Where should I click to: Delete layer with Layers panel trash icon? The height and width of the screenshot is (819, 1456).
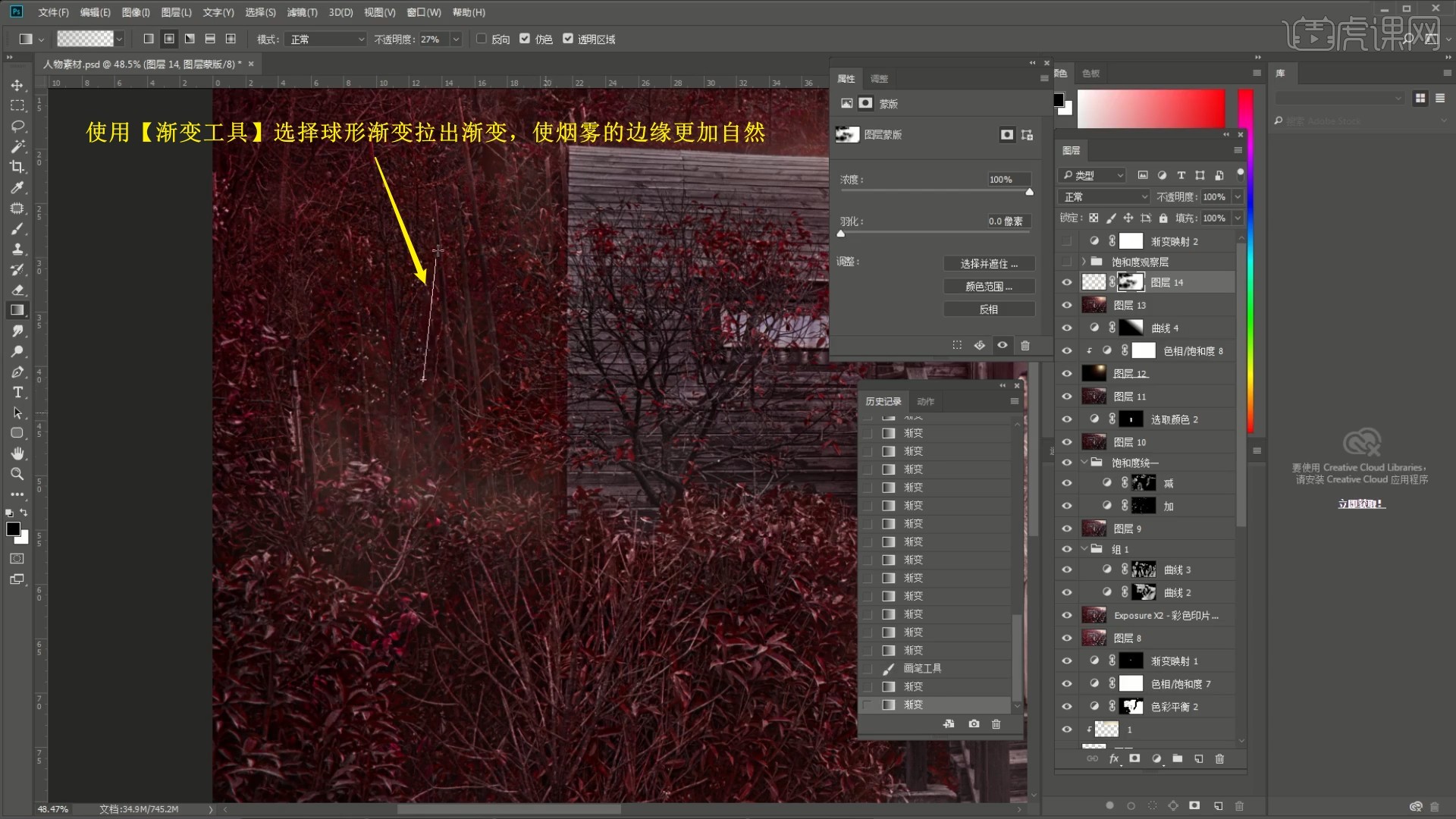pos(1219,758)
